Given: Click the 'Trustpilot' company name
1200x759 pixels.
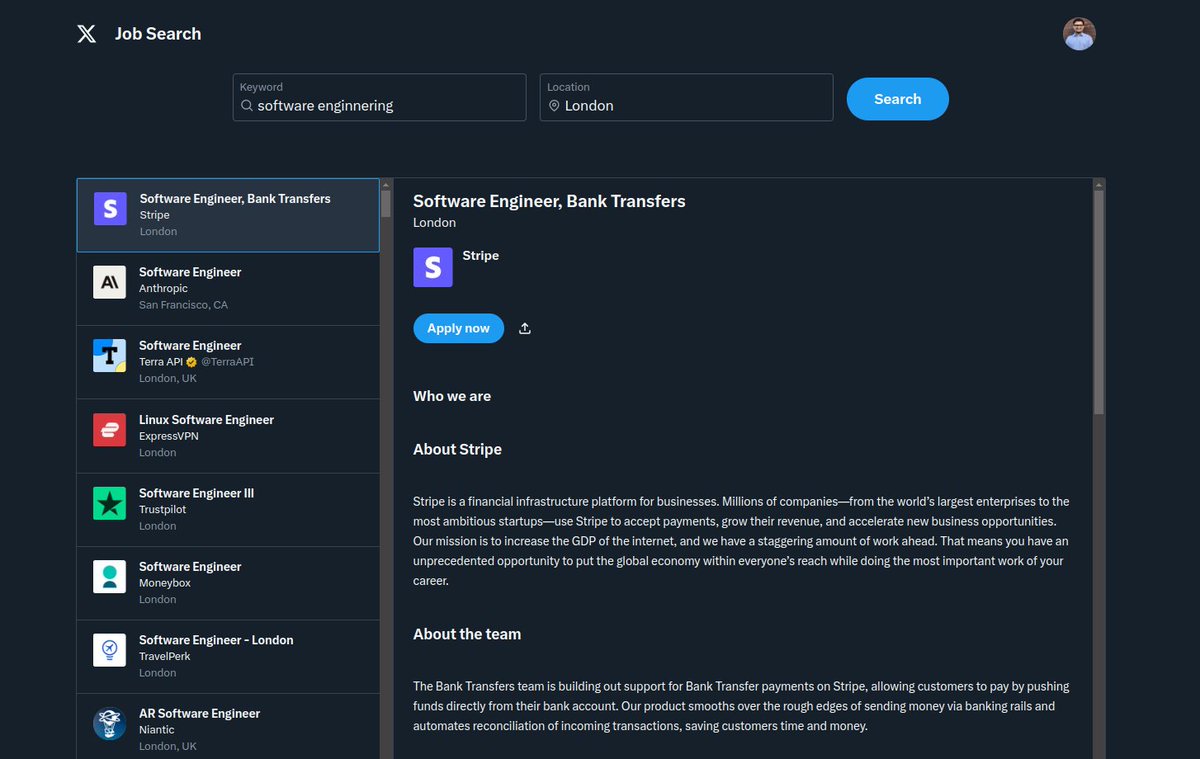Looking at the screenshot, I should (x=162, y=509).
